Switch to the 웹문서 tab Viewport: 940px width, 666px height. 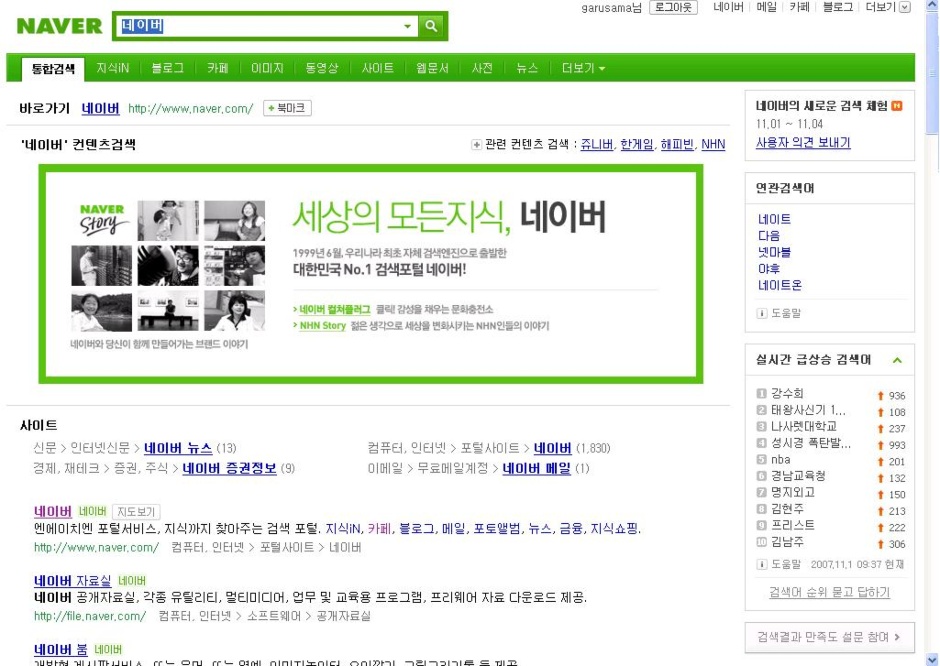pyautogui.click(x=432, y=68)
